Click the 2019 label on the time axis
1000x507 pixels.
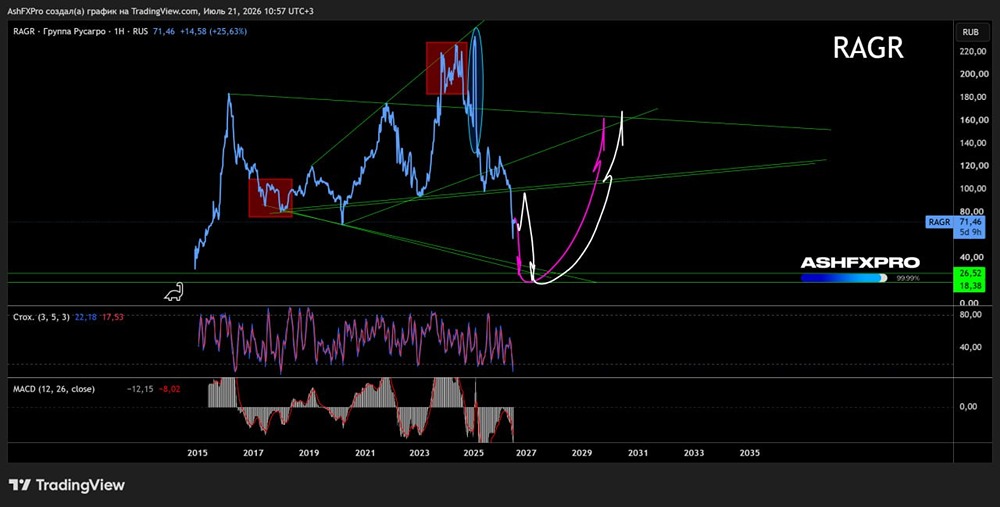(x=309, y=453)
